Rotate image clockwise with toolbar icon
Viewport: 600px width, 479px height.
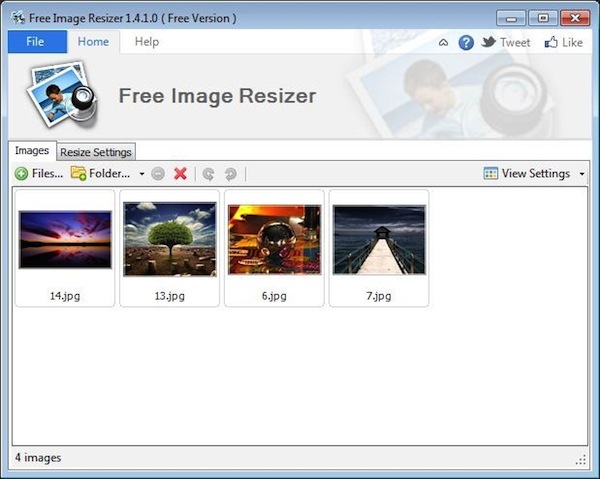(231, 174)
